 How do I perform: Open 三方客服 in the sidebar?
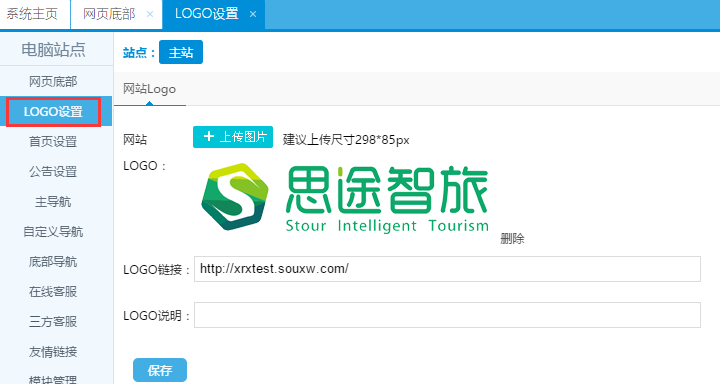pyautogui.click(x=53, y=322)
